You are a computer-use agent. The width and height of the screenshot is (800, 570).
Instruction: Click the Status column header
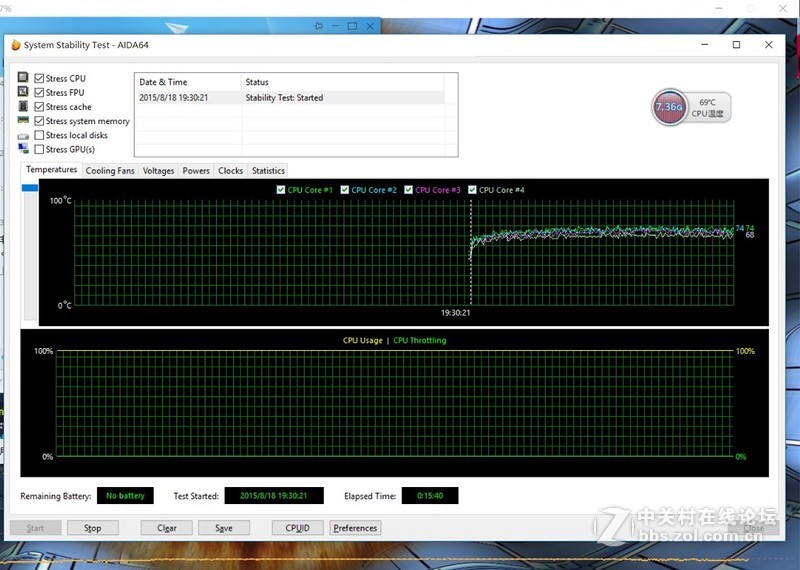343,82
